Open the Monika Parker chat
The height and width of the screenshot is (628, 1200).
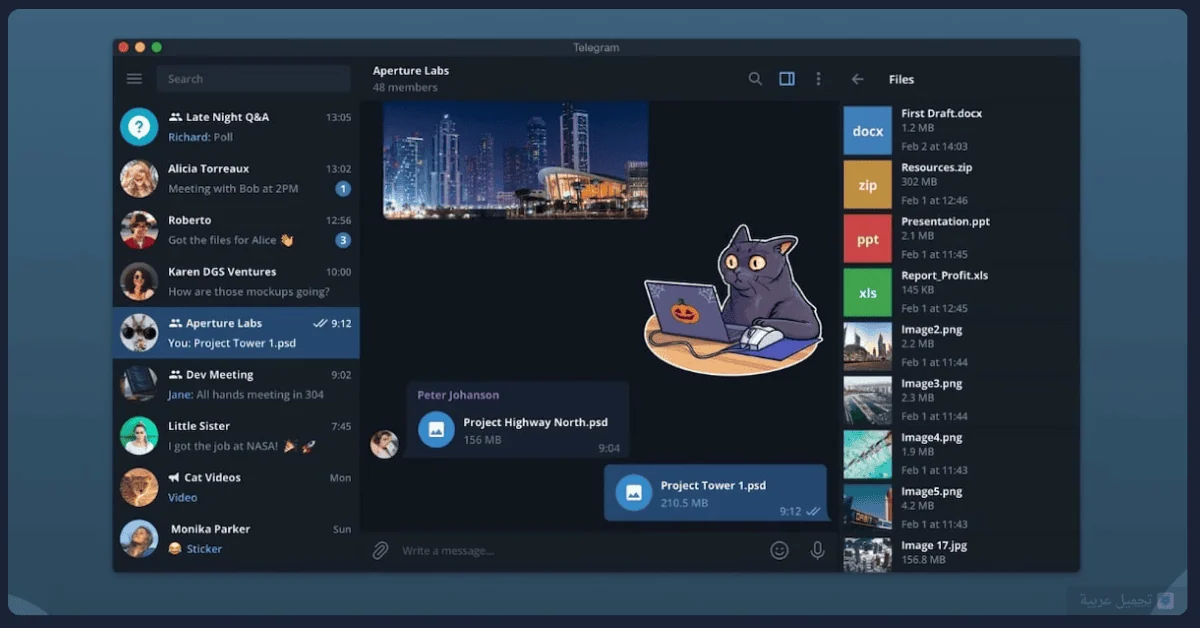(236, 539)
